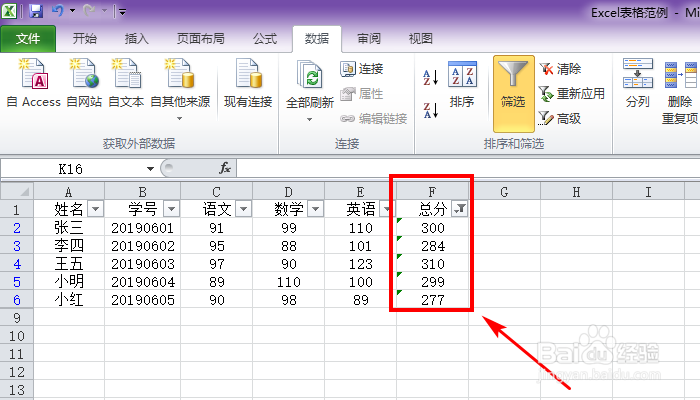Click the 语文 score cell 97
The height and width of the screenshot is (400, 700).
217,264
